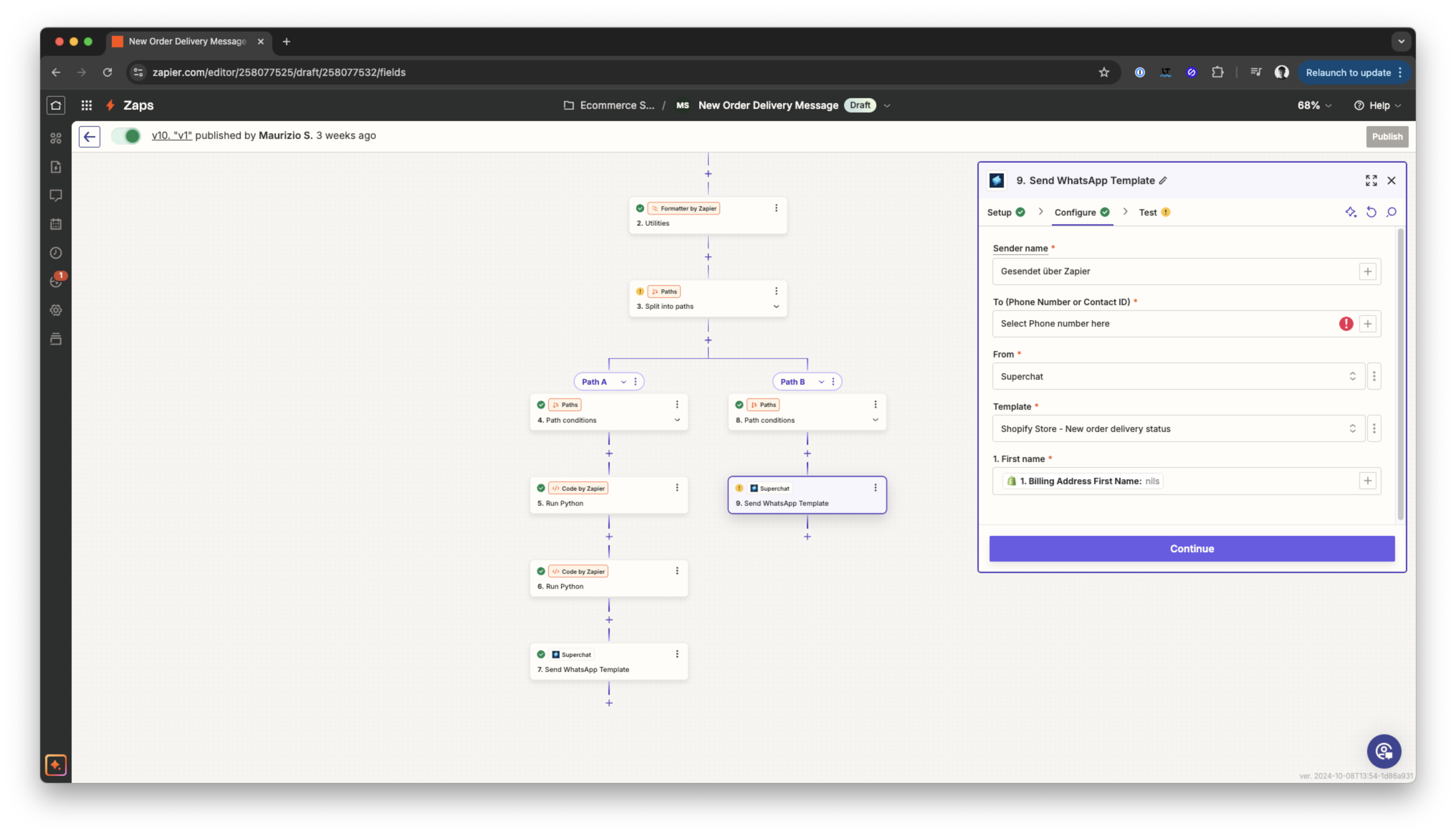Screen dimensions: 1456x836
Task: Click the refresh fields icon in the Superchat panel
Action: (1371, 212)
